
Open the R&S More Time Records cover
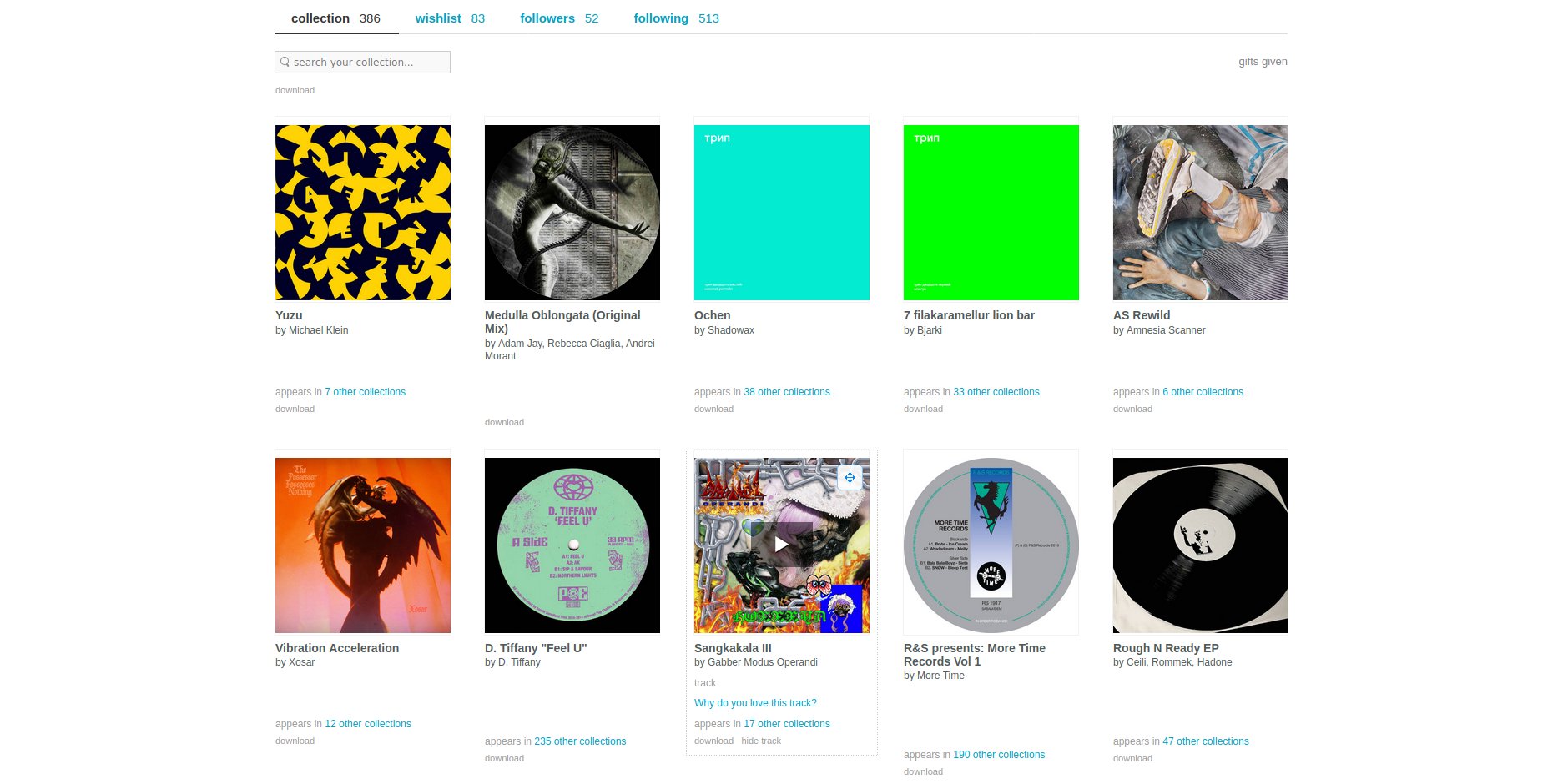[991, 545]
